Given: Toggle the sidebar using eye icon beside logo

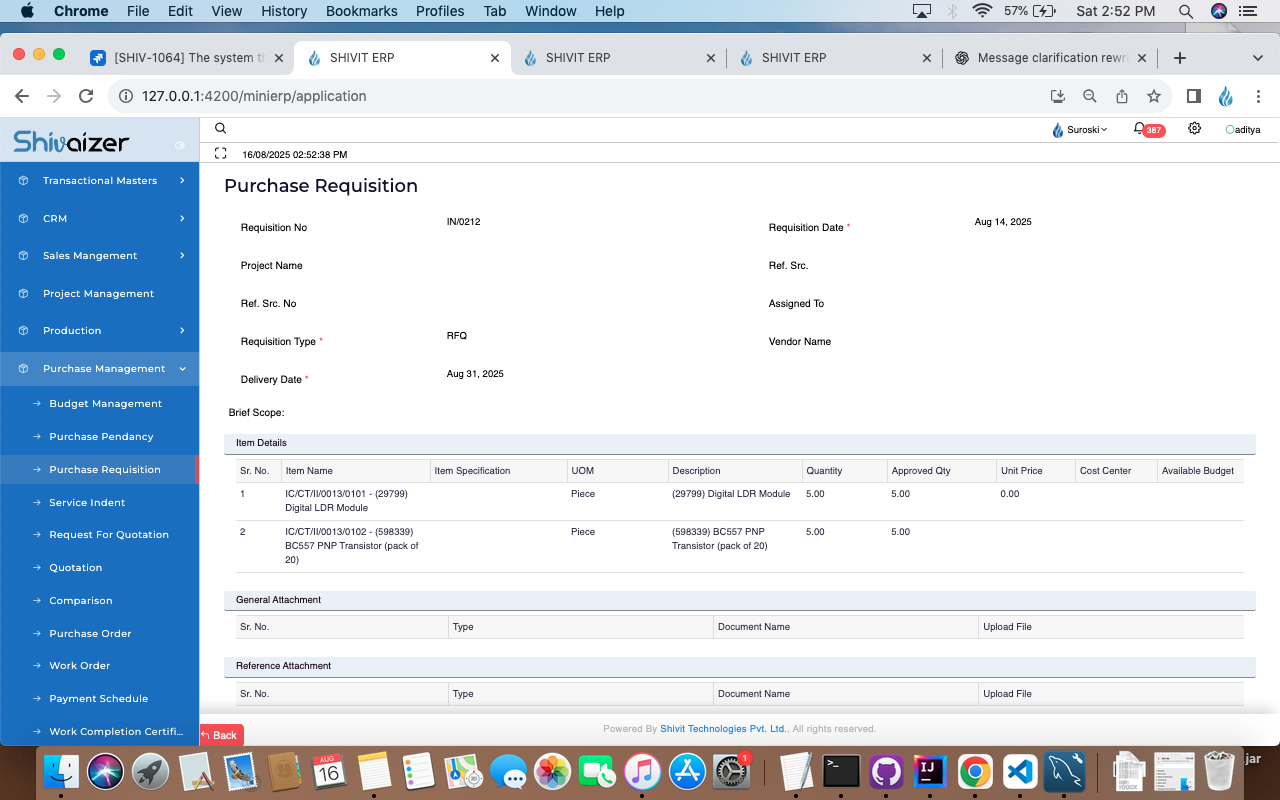Looking at the screenshot, I should click(180, 145).
